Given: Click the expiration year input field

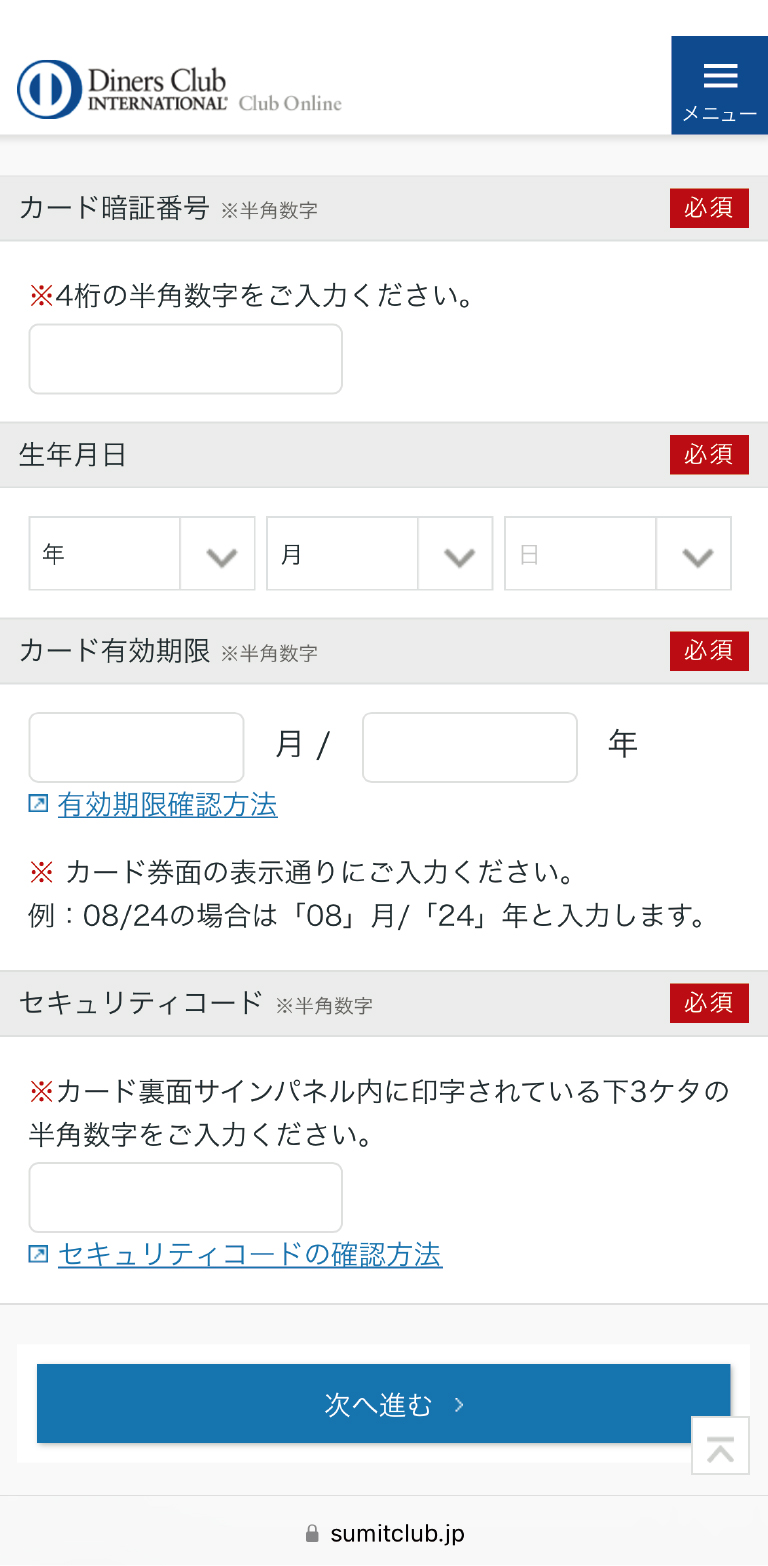Looking at the screenshot, I should [469, 747].
